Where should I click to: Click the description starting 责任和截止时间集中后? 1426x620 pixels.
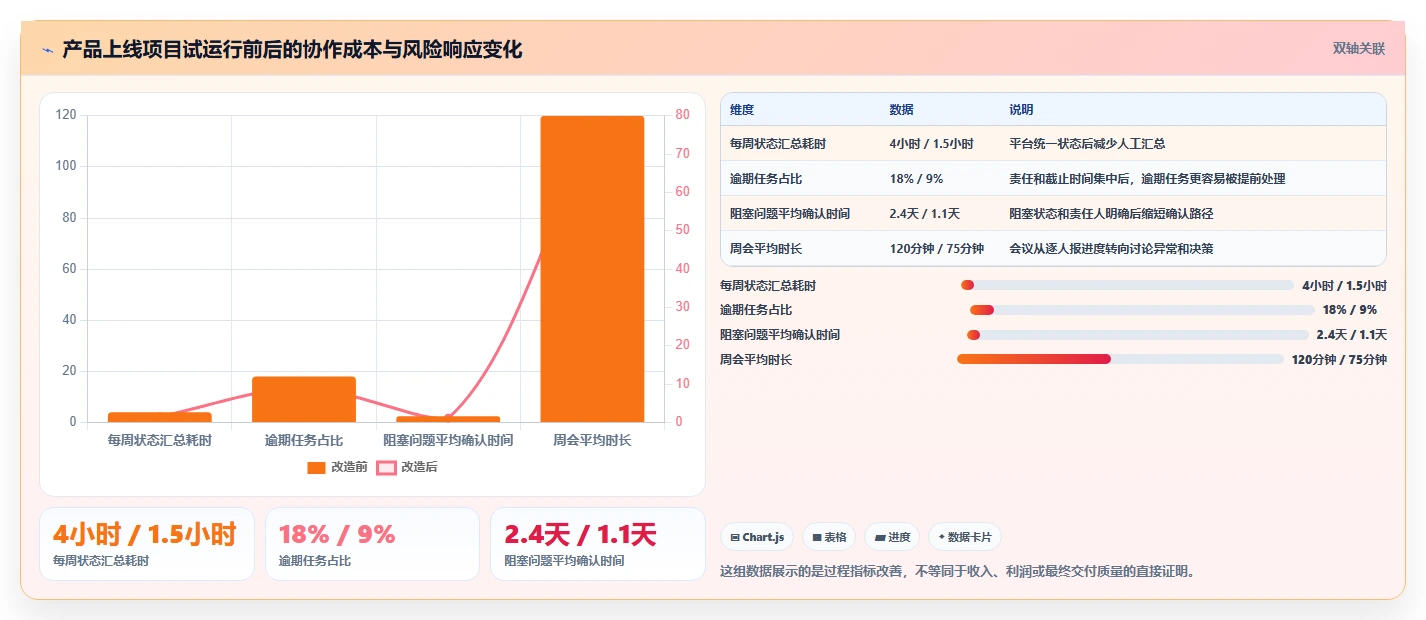coord(1147,179)
